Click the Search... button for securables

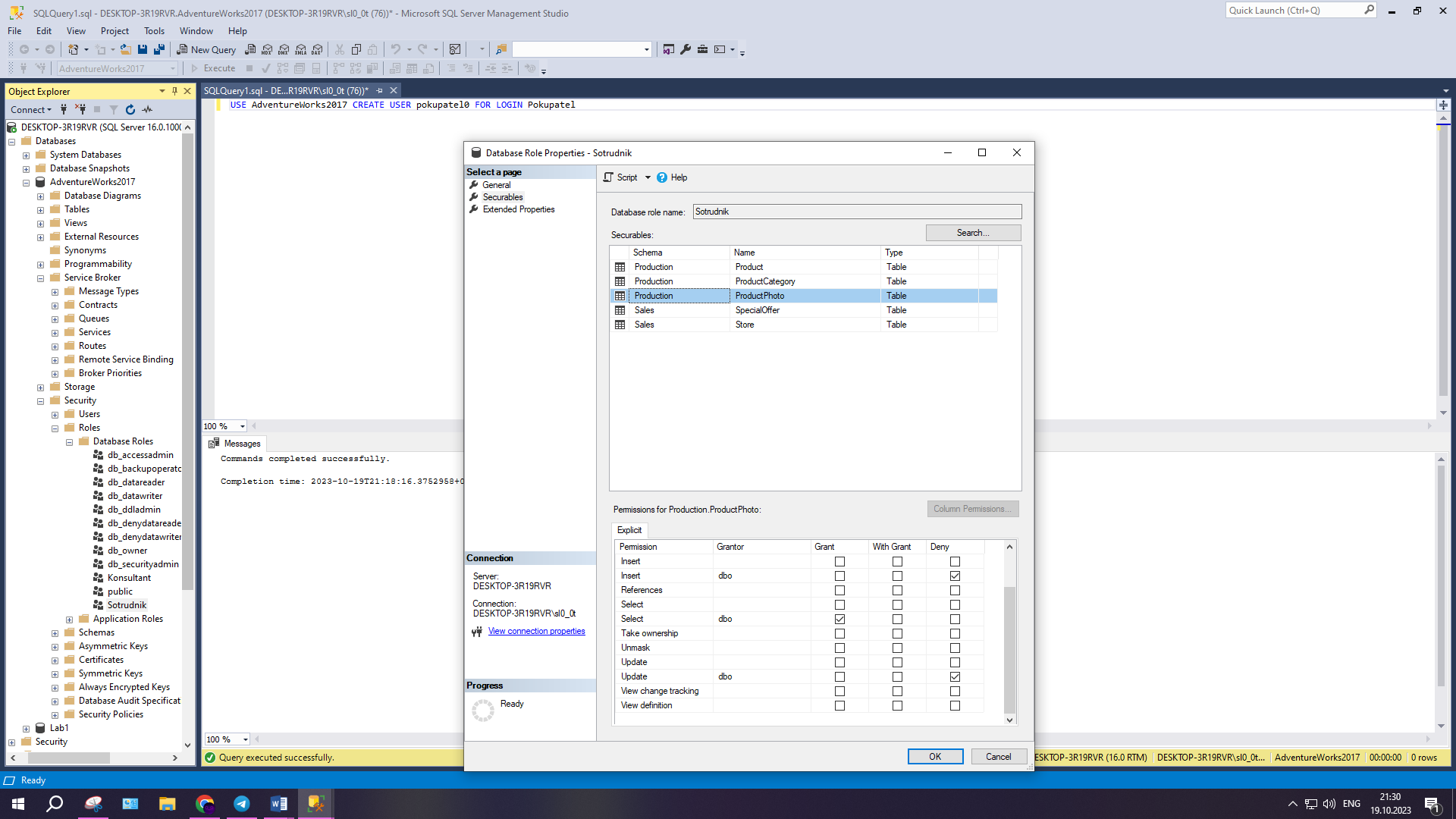pyautogui.click(x=973, y=233)
